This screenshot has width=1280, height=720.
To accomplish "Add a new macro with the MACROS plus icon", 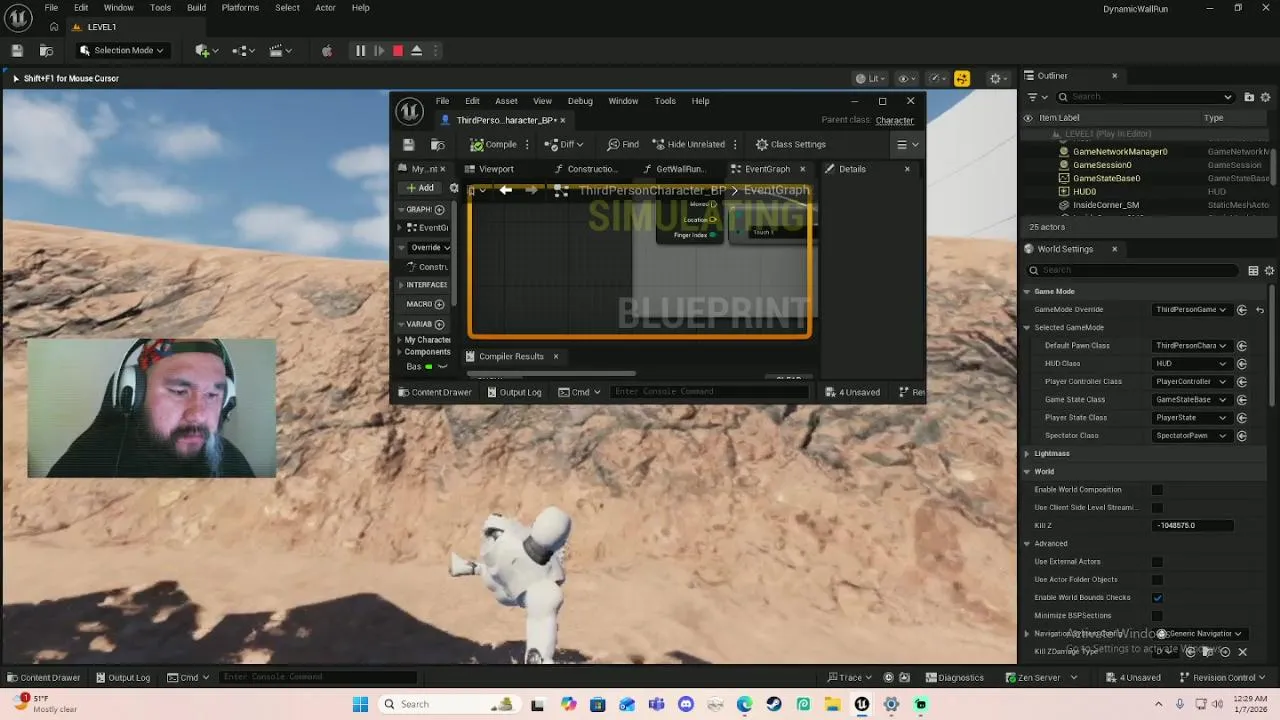I will [439, 304].
